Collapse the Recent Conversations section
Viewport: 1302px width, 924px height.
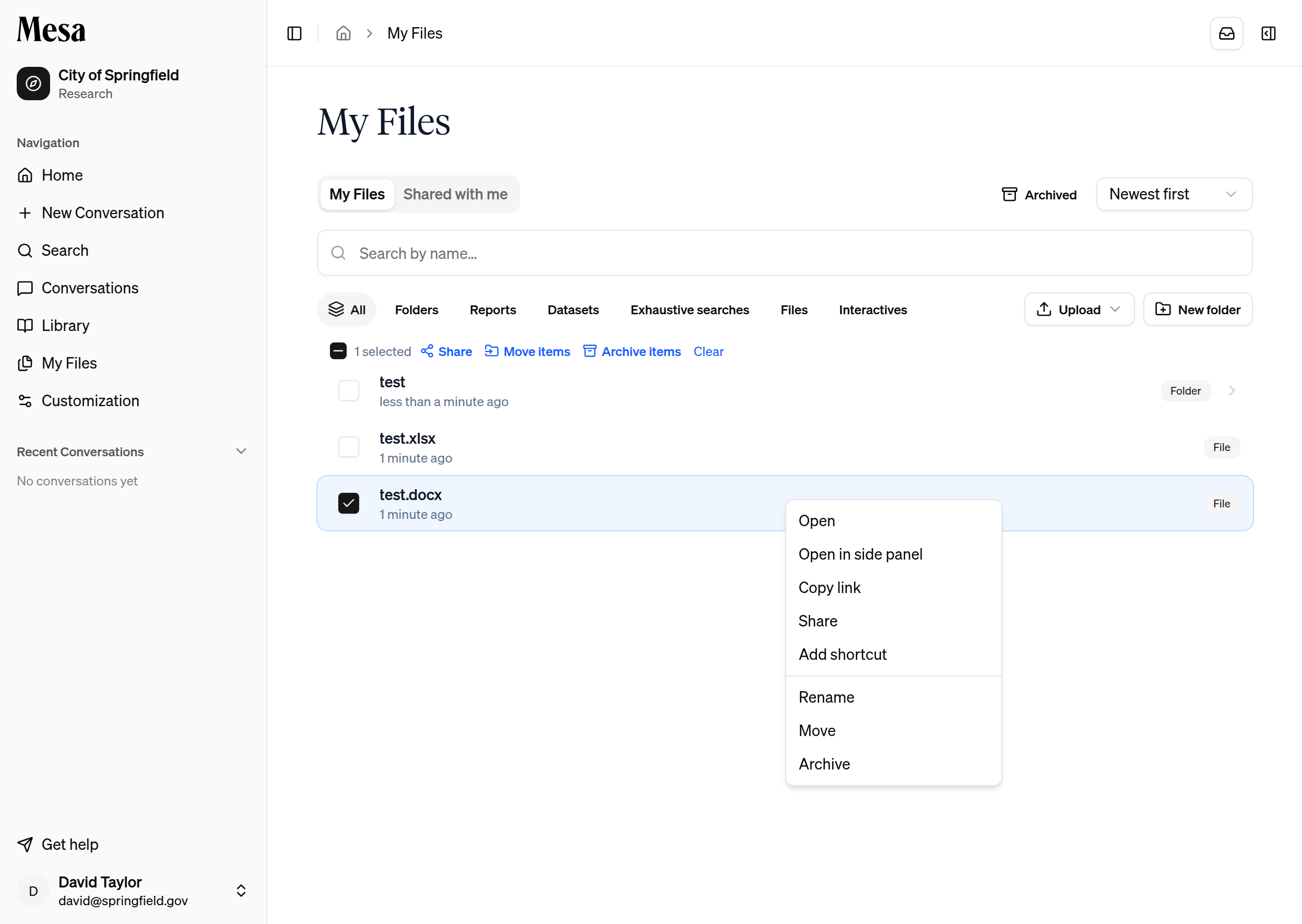point(241,451)
